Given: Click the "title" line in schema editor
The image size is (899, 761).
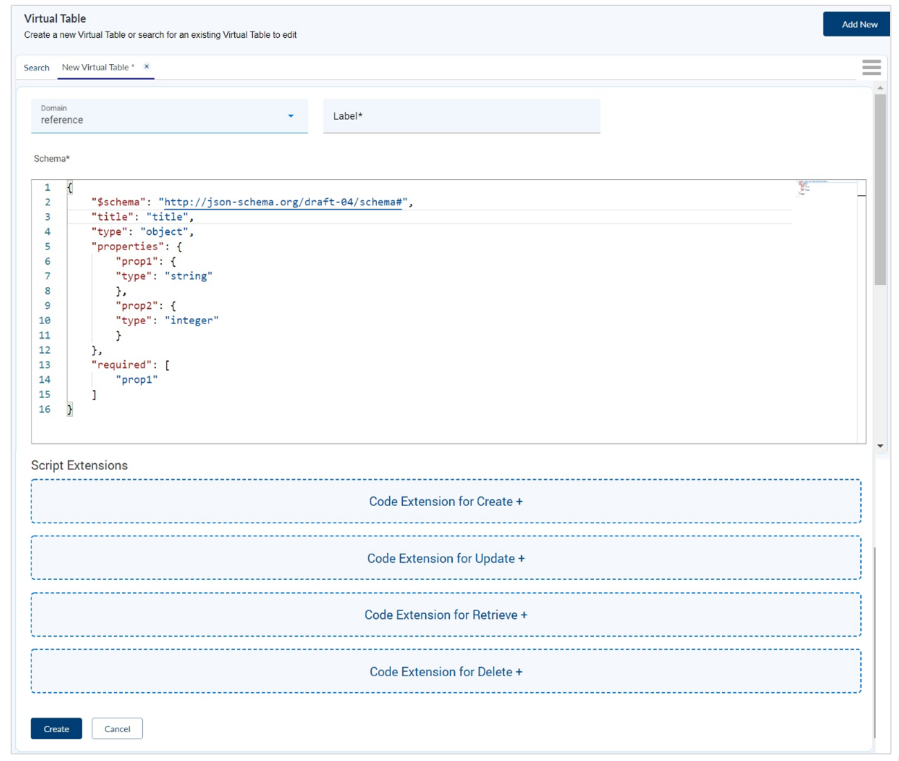Looking at the screenshot, I should pos(141,217).
